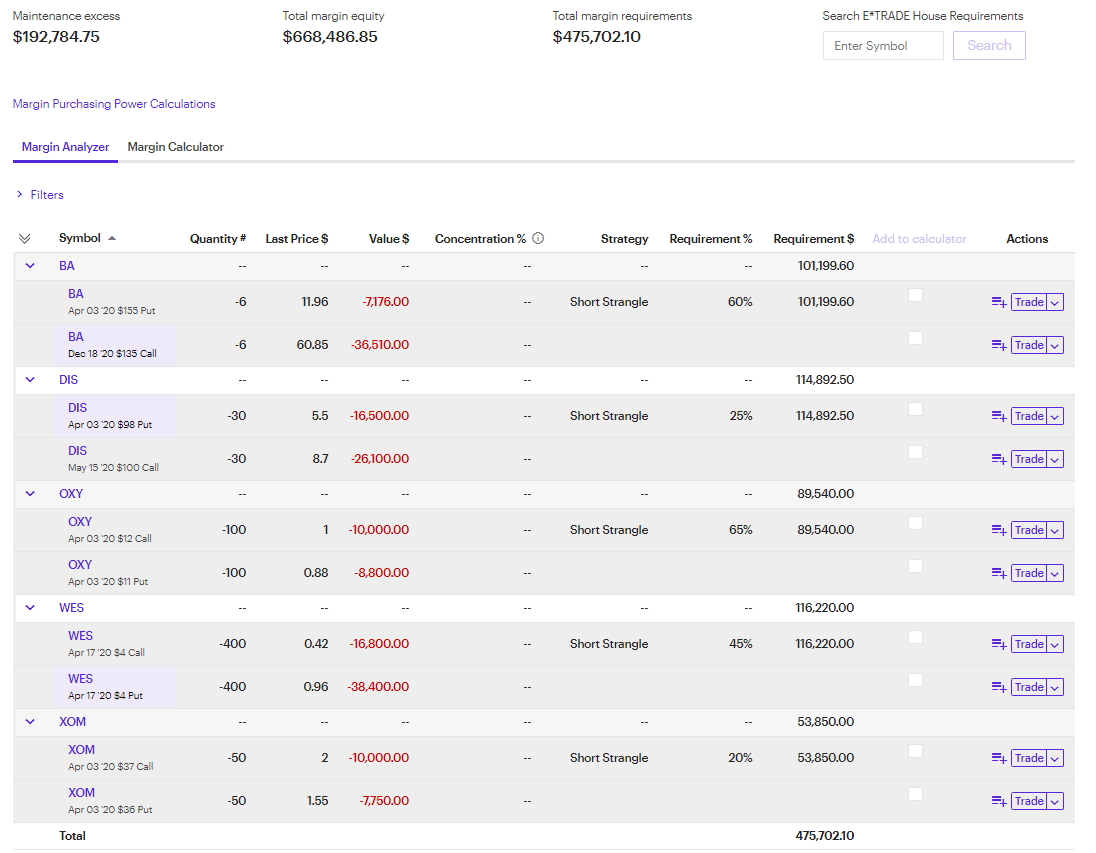Click Trade for OXY Apr 03 $12 Call
Viewport: 1096px width, 853px height.
1029,530
